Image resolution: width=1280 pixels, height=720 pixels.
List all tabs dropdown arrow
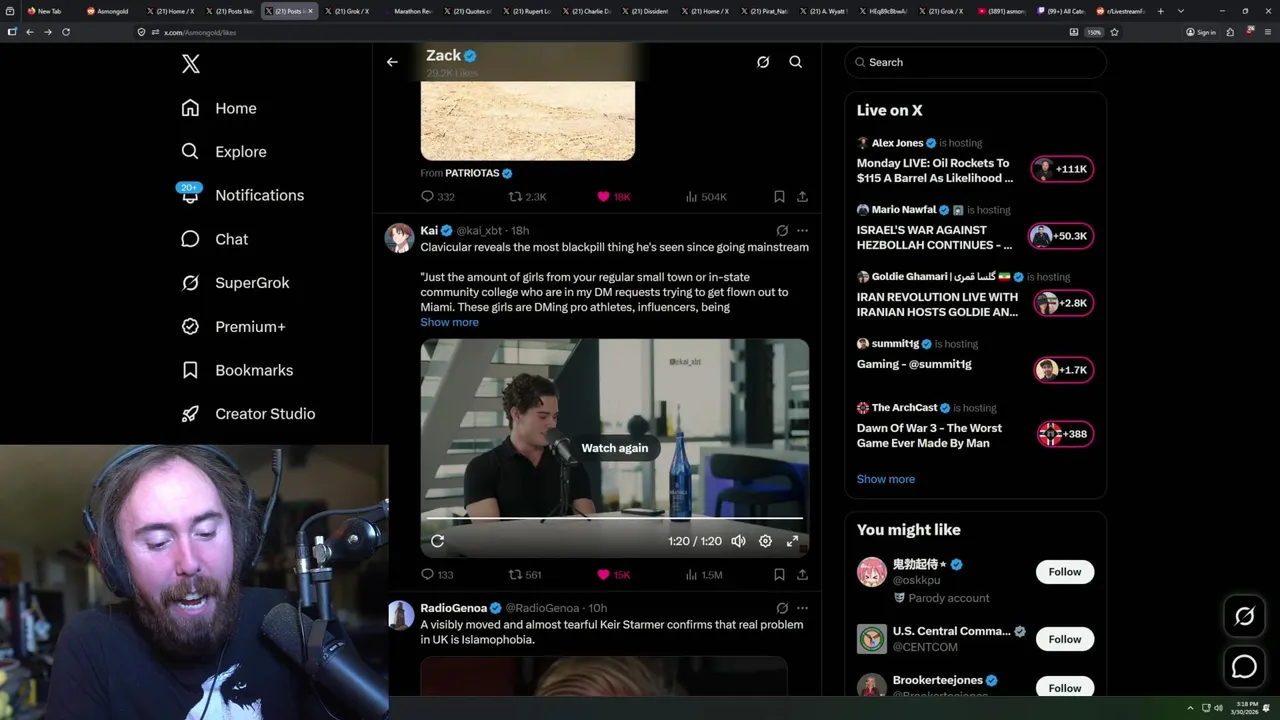(x=1182, y=11)
